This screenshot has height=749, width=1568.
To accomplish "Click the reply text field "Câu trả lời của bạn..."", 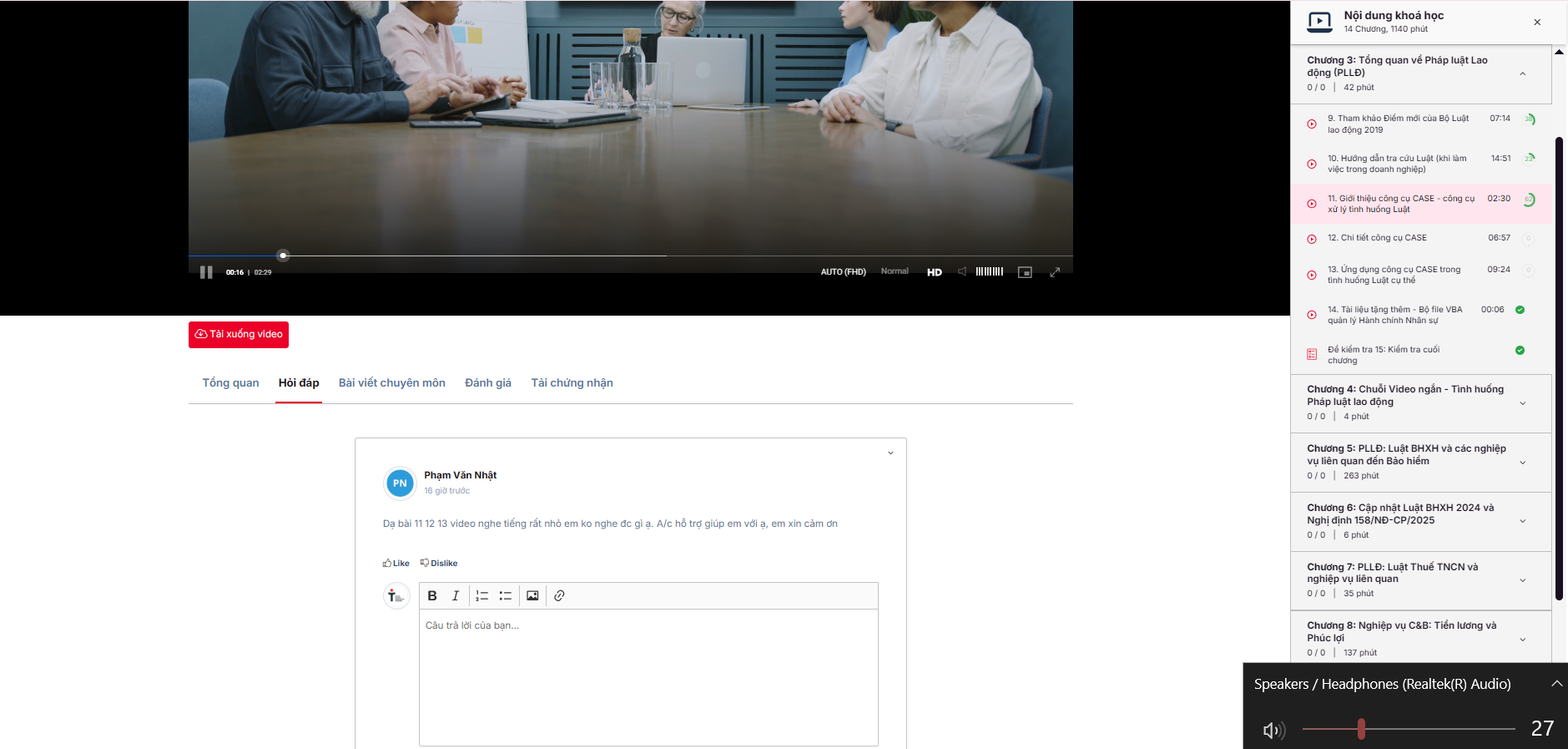I will pos(648,677).
